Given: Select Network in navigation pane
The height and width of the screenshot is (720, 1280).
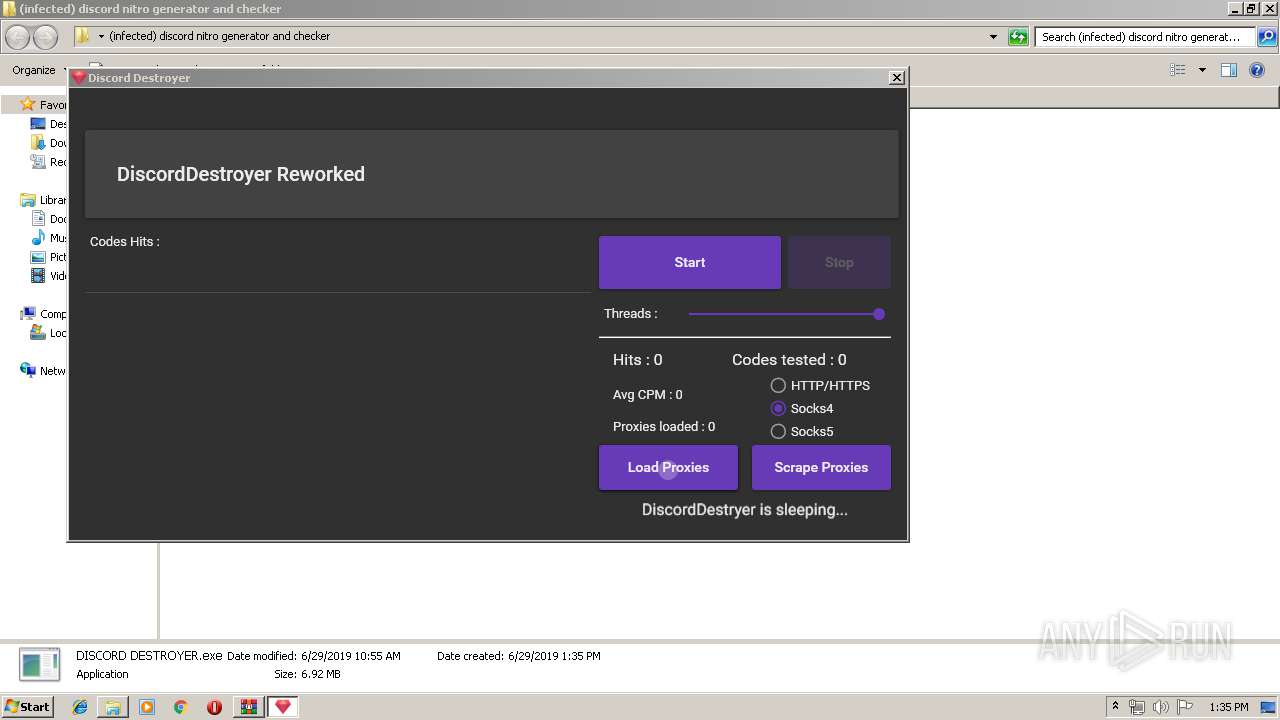Looking at the screenshot, I should coord(43,371).
